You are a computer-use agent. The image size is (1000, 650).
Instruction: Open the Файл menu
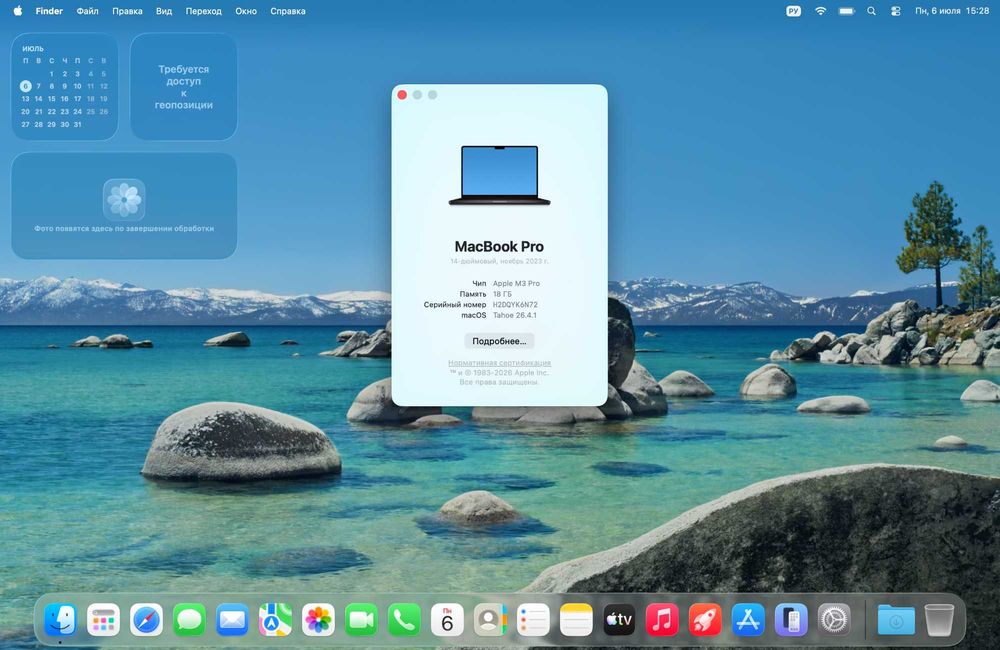coord(87,11)
